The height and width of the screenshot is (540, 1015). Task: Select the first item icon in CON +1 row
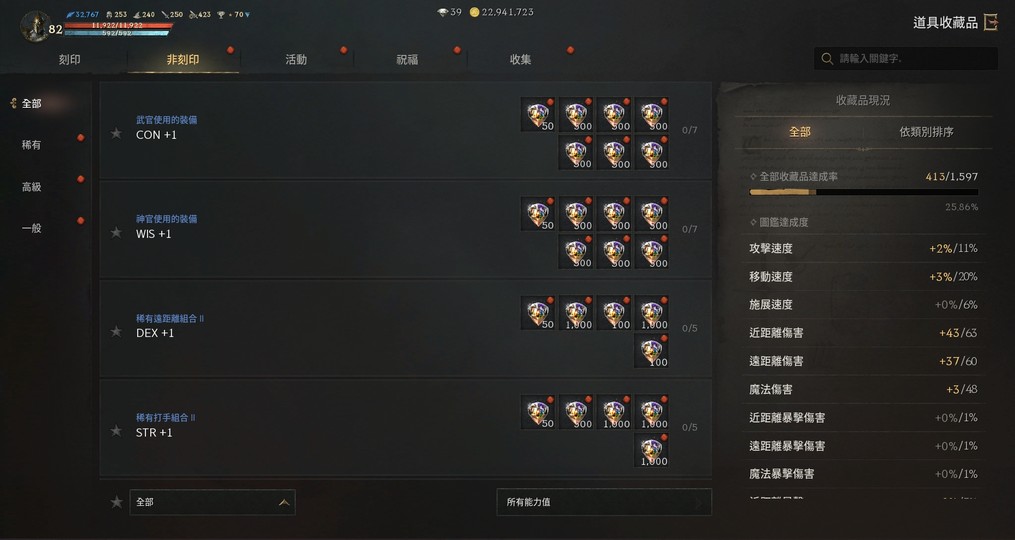pos(538,115)
